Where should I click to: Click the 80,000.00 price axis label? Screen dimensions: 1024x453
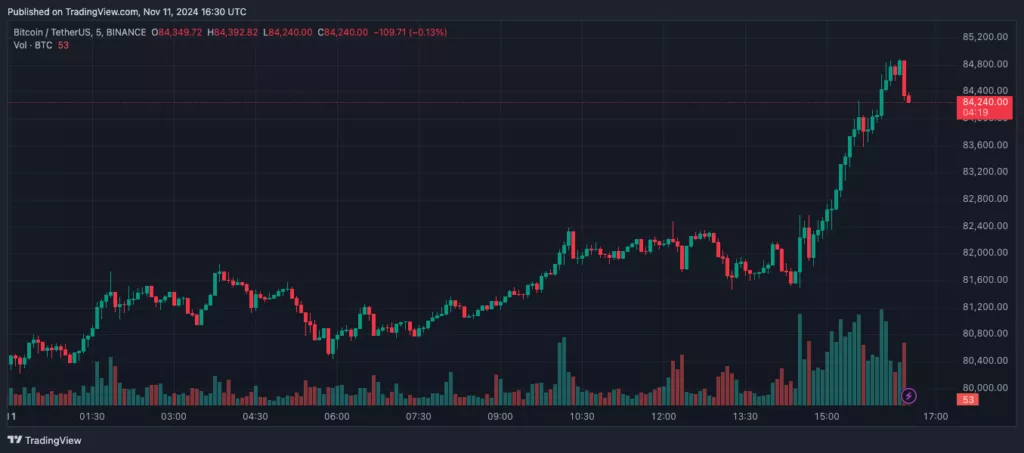pos(985,387)
